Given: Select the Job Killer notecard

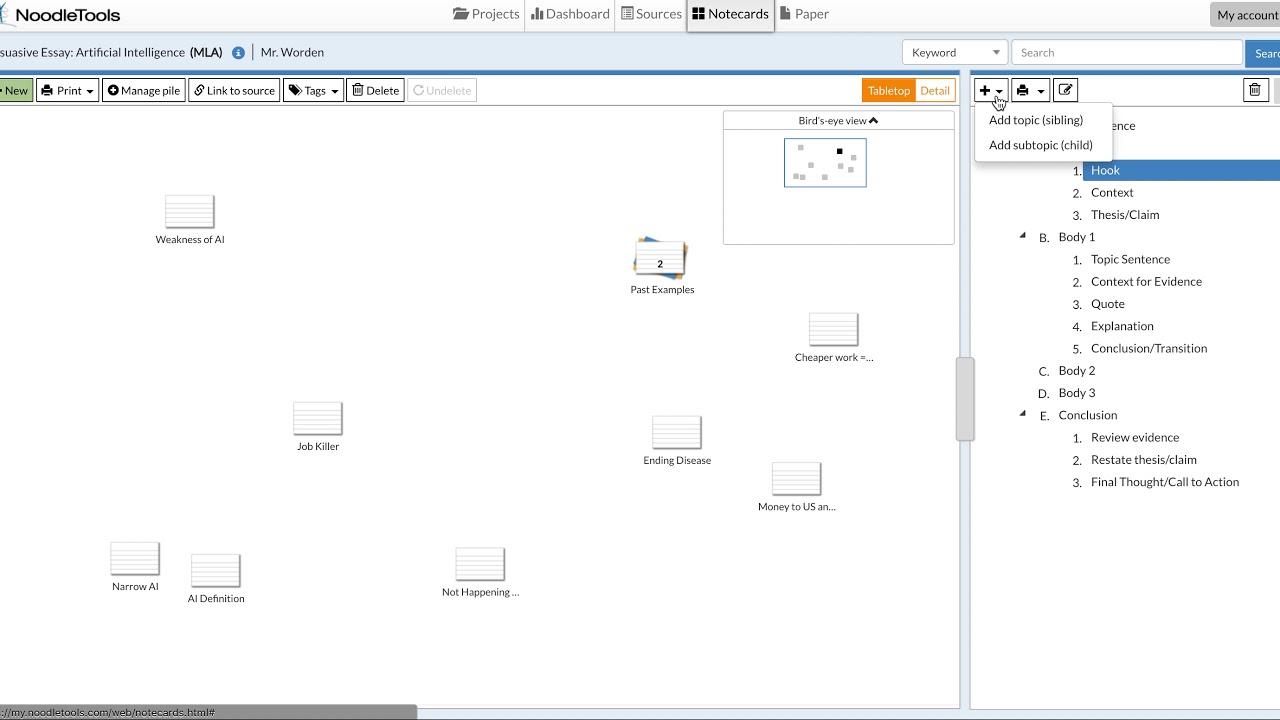Looking at the screenshot, I should tap(318, 419).
